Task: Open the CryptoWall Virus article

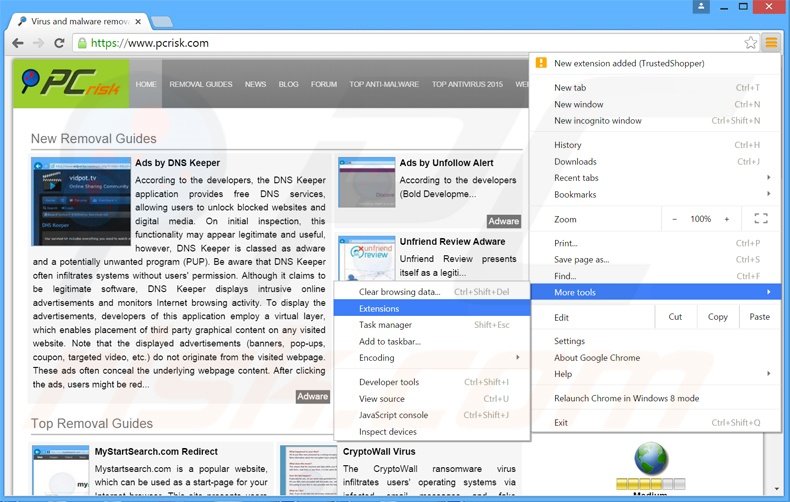Action: [379, 452]
